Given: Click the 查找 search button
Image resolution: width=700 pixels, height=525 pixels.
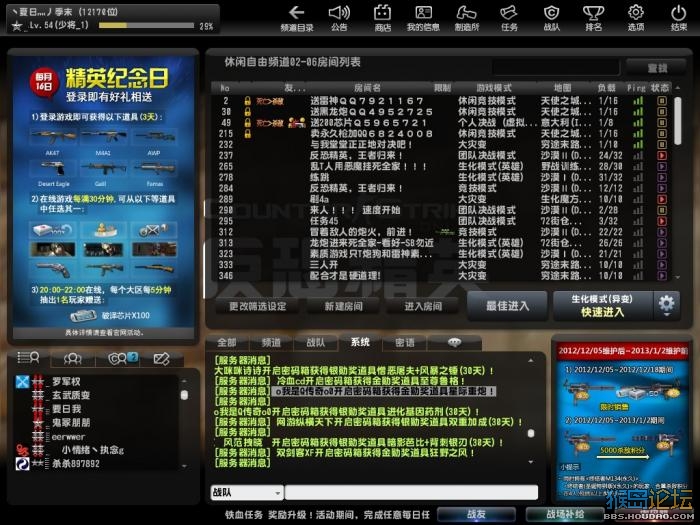Looking at the screenshot, I should click(656, 68).
